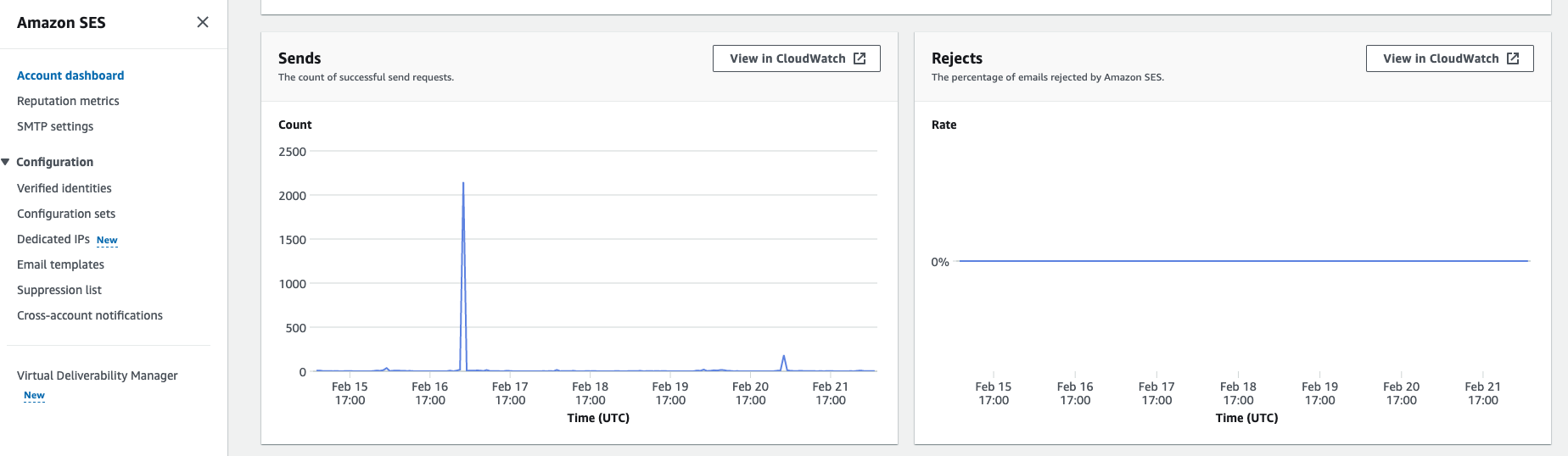Viewport: 1568px width, 456px height.
Task: Close the Amazon SES navigation panel
Action: [202, 22]
